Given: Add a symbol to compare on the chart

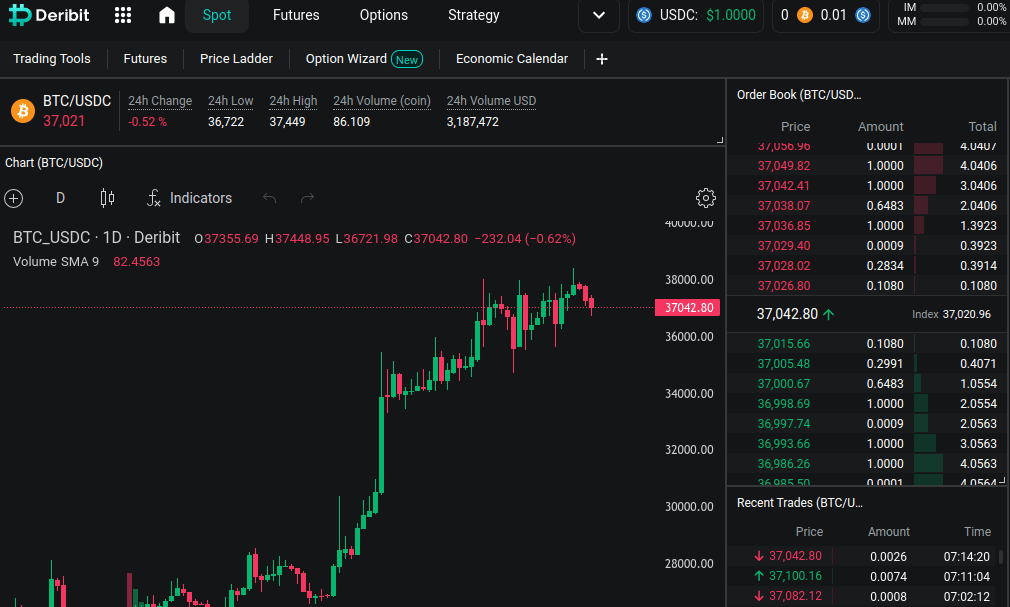Looking at the screenshot, I should click(x=14, y=198).
